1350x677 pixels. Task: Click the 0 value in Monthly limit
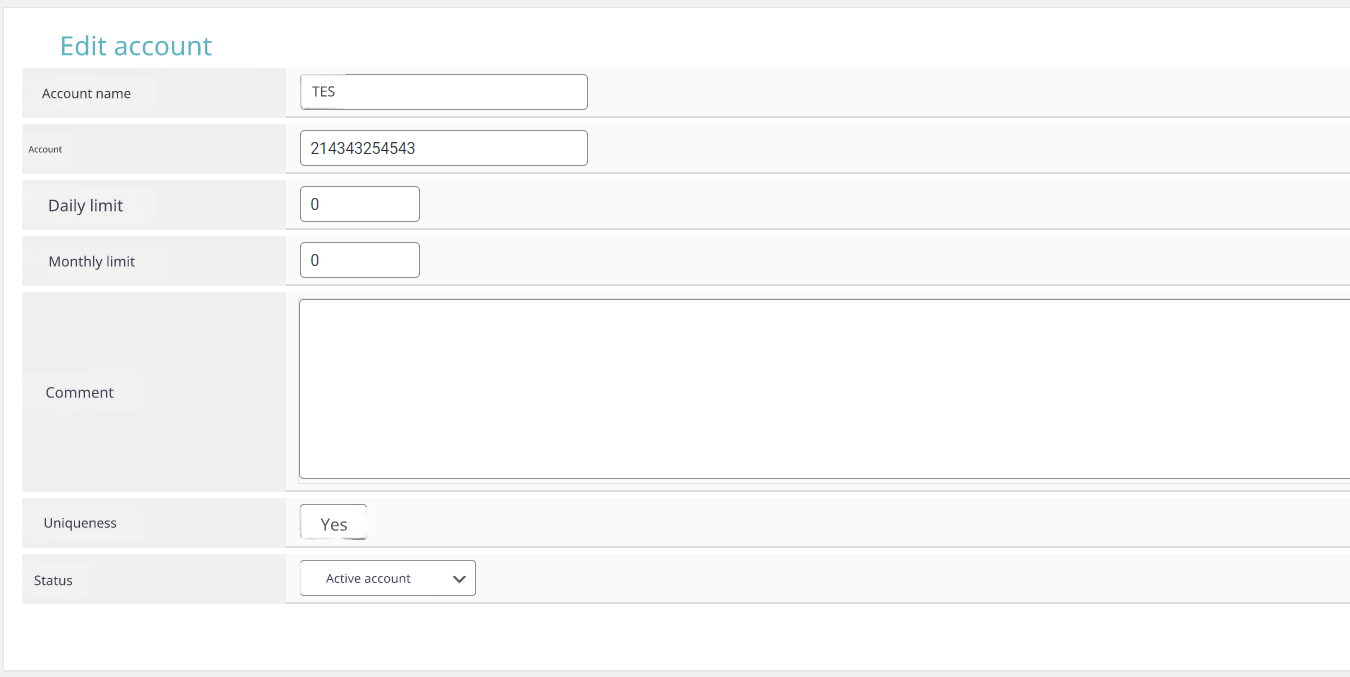click(315, 260)
